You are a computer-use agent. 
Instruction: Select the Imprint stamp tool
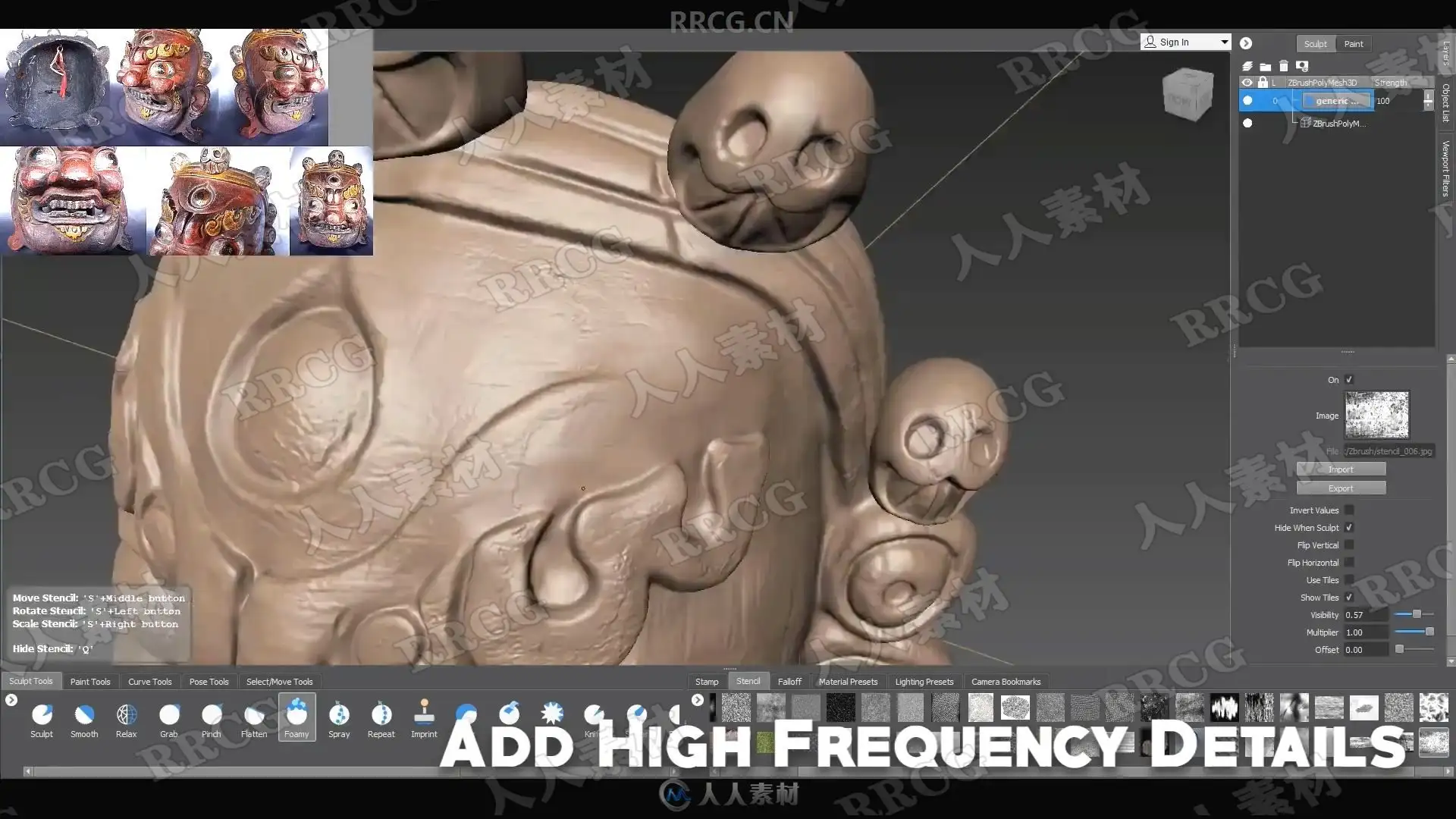424,720
